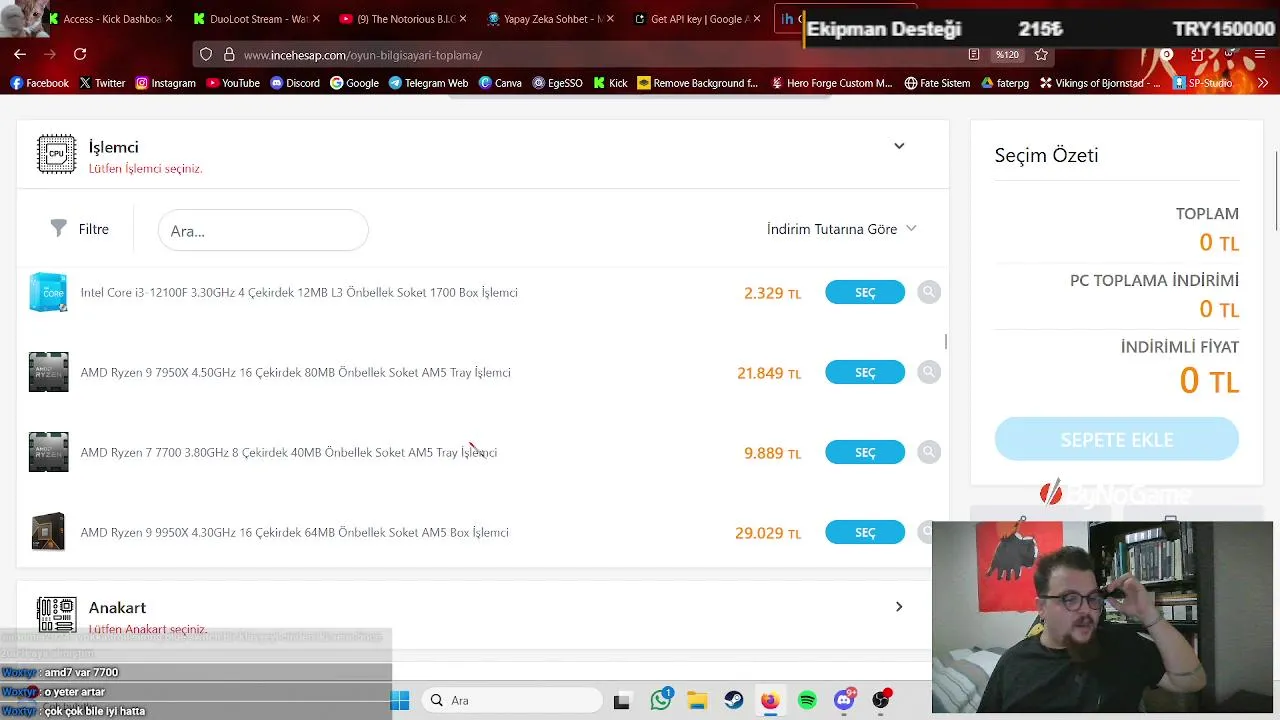
Task: Open Steam from taskbar
Action: tap(734, 700)
